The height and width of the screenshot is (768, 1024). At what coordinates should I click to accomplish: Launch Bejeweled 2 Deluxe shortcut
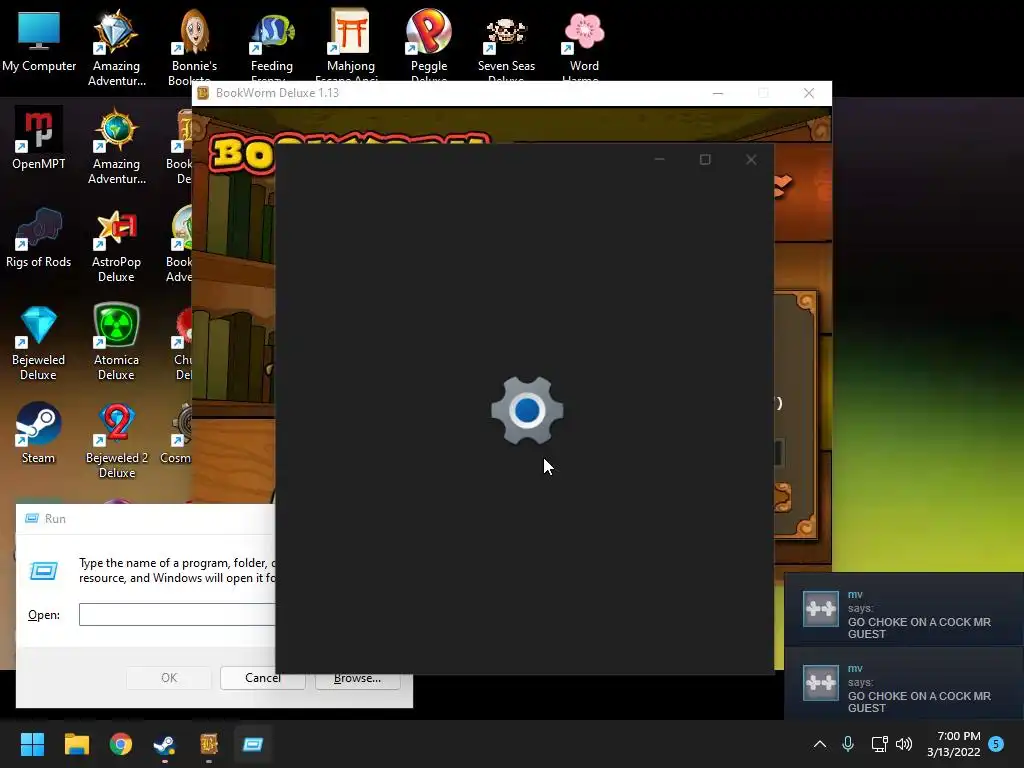coord(116,440)
